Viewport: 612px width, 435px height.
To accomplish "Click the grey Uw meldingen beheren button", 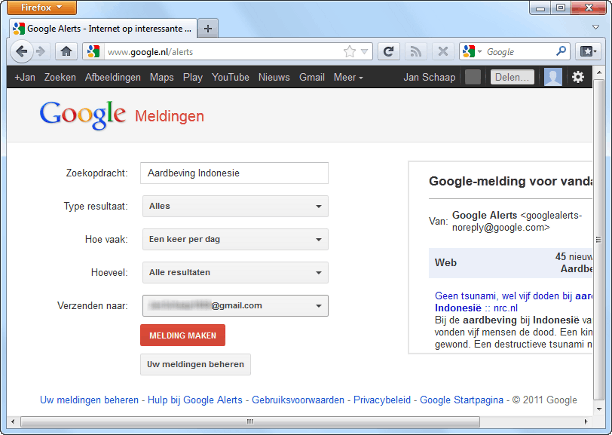I will click(196, 364).
